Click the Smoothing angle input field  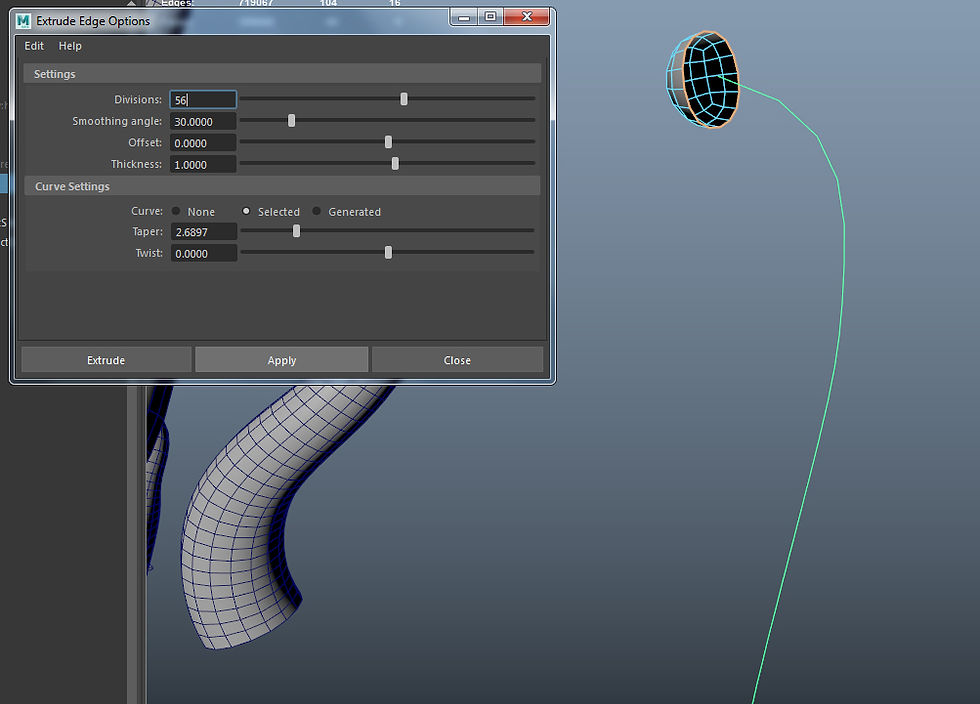(x=203, y=121)
